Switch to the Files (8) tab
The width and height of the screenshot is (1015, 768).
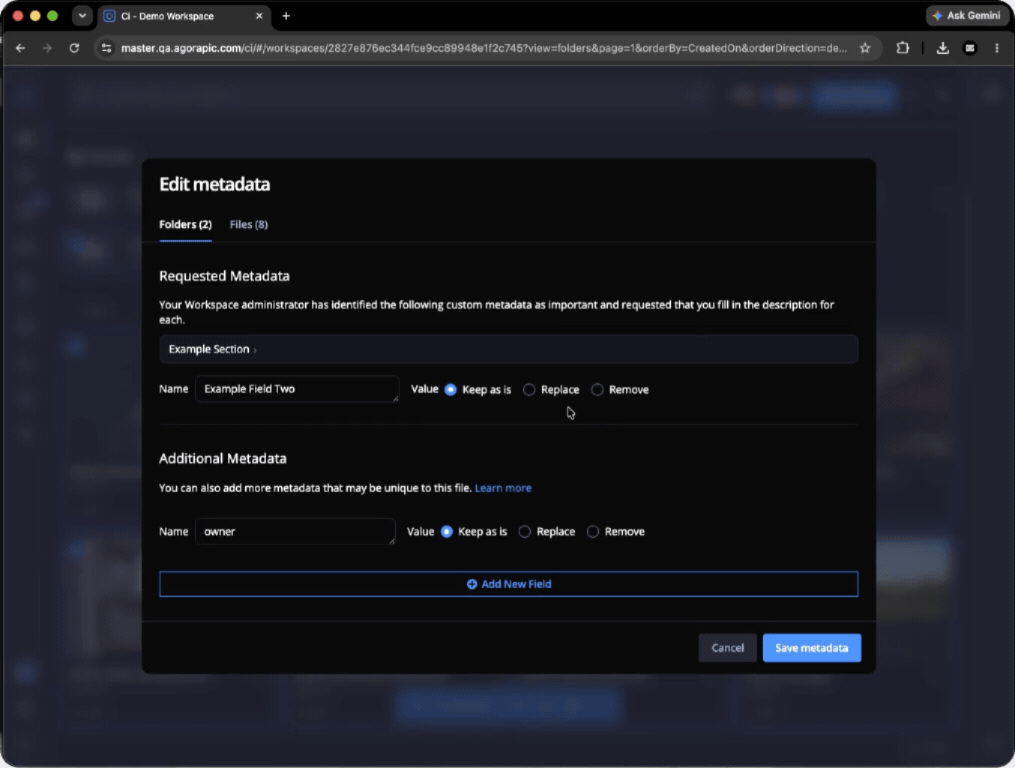point(249,224)
